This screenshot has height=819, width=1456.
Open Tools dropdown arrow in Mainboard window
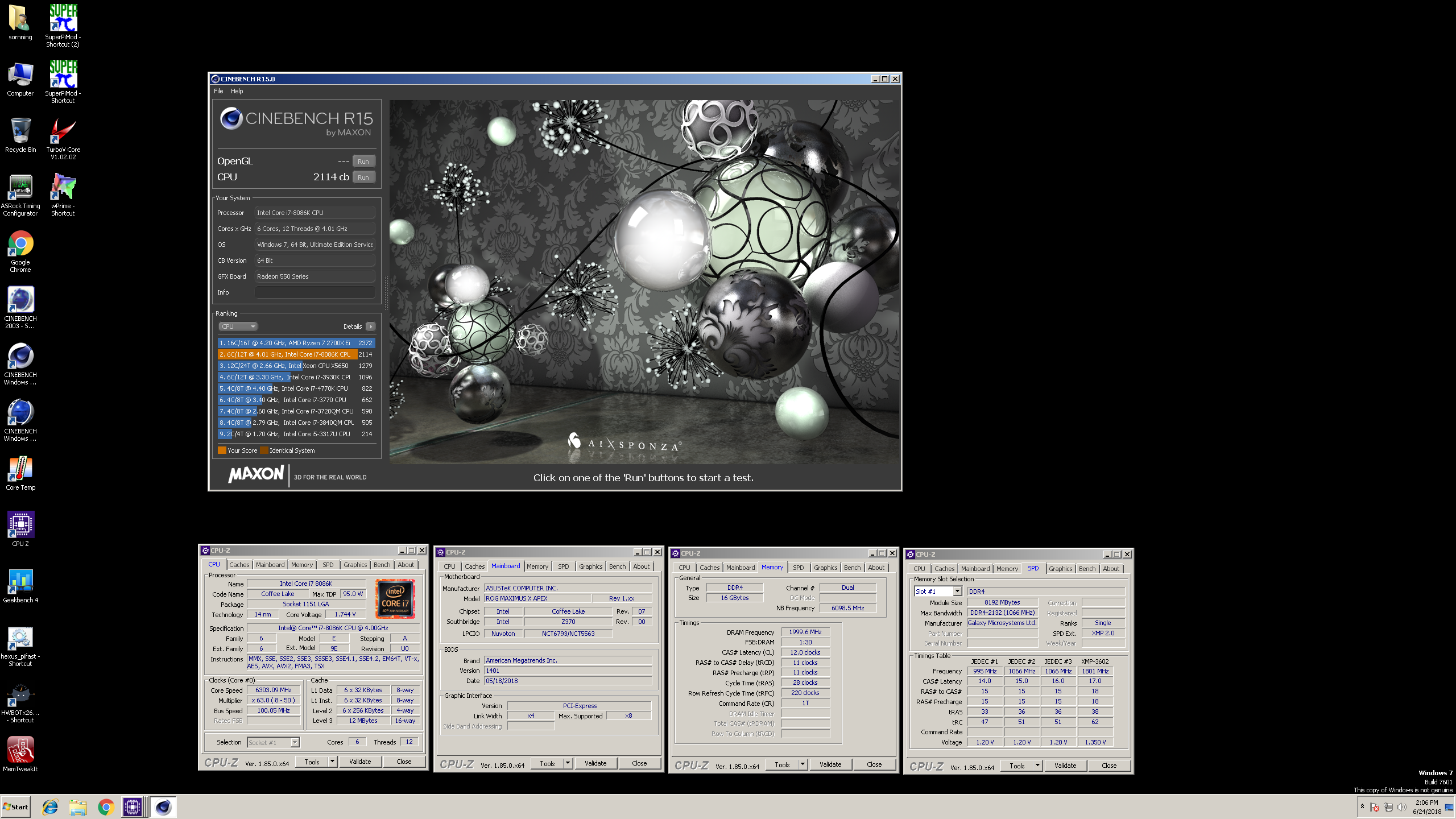(x=568, y=763)
